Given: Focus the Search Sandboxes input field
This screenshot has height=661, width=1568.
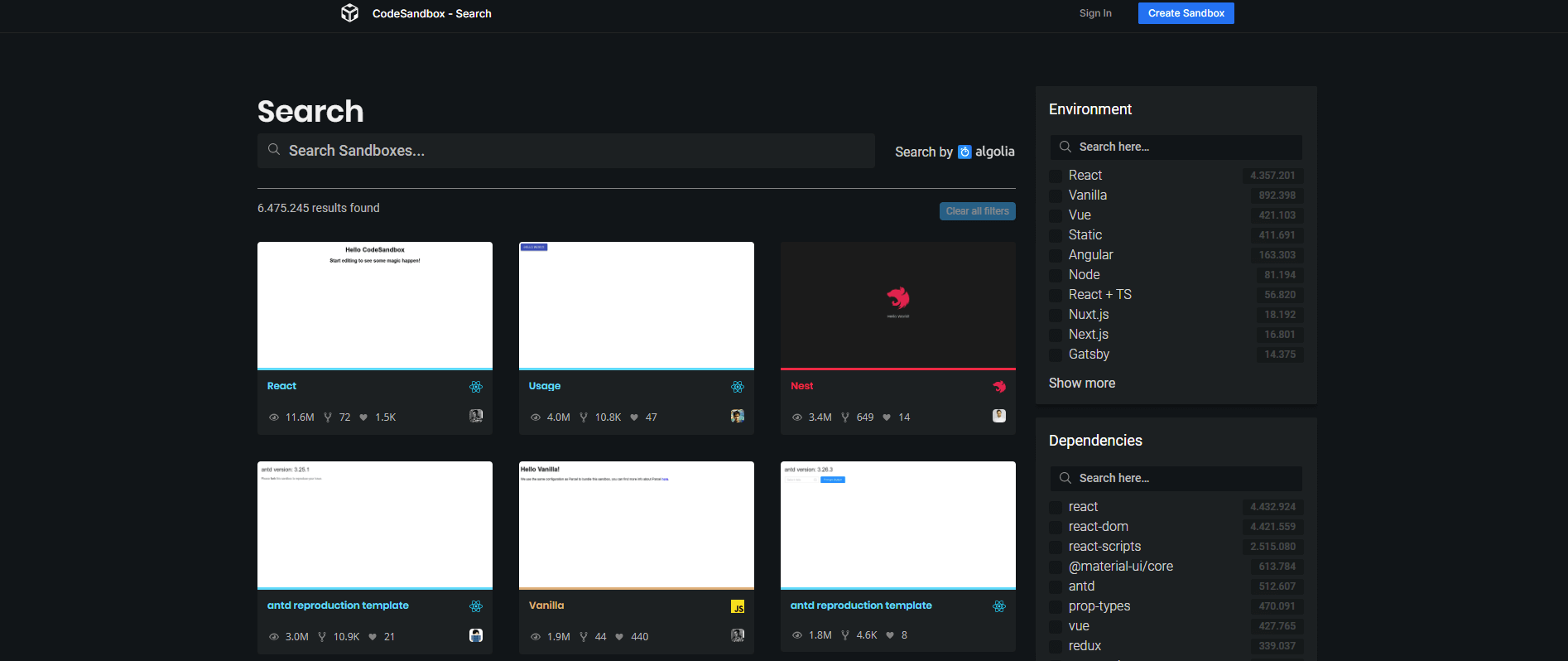Looking at the screenshot, I should coord(566,151).
